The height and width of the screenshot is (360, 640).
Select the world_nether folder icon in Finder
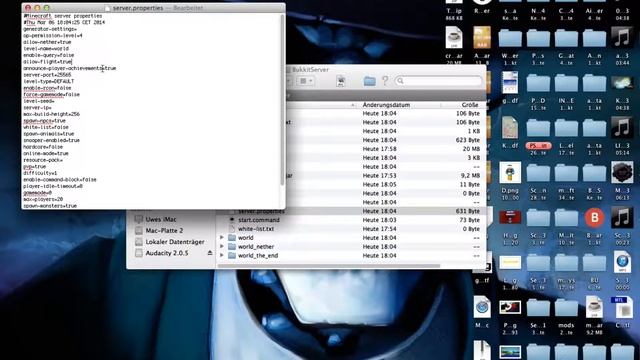[x=232, y=247]
